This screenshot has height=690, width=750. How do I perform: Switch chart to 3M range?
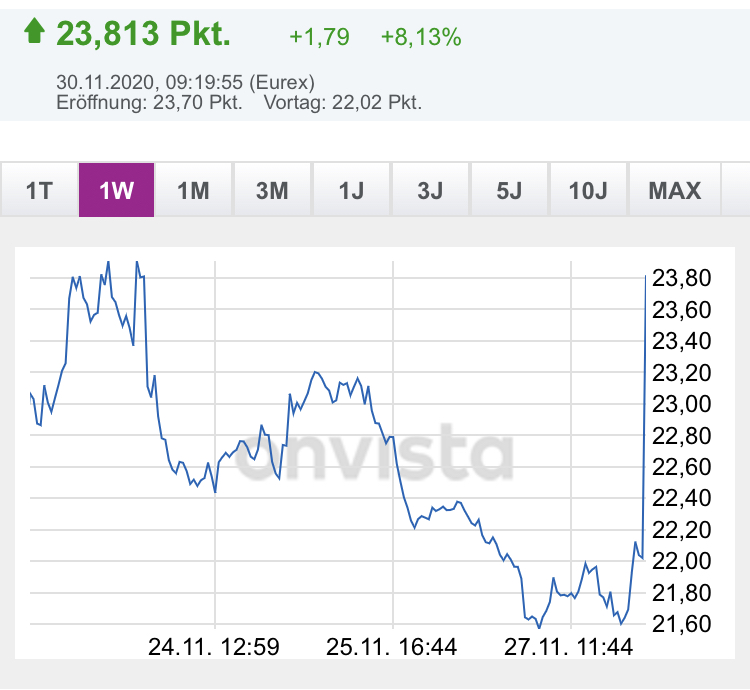click(272, 190)
